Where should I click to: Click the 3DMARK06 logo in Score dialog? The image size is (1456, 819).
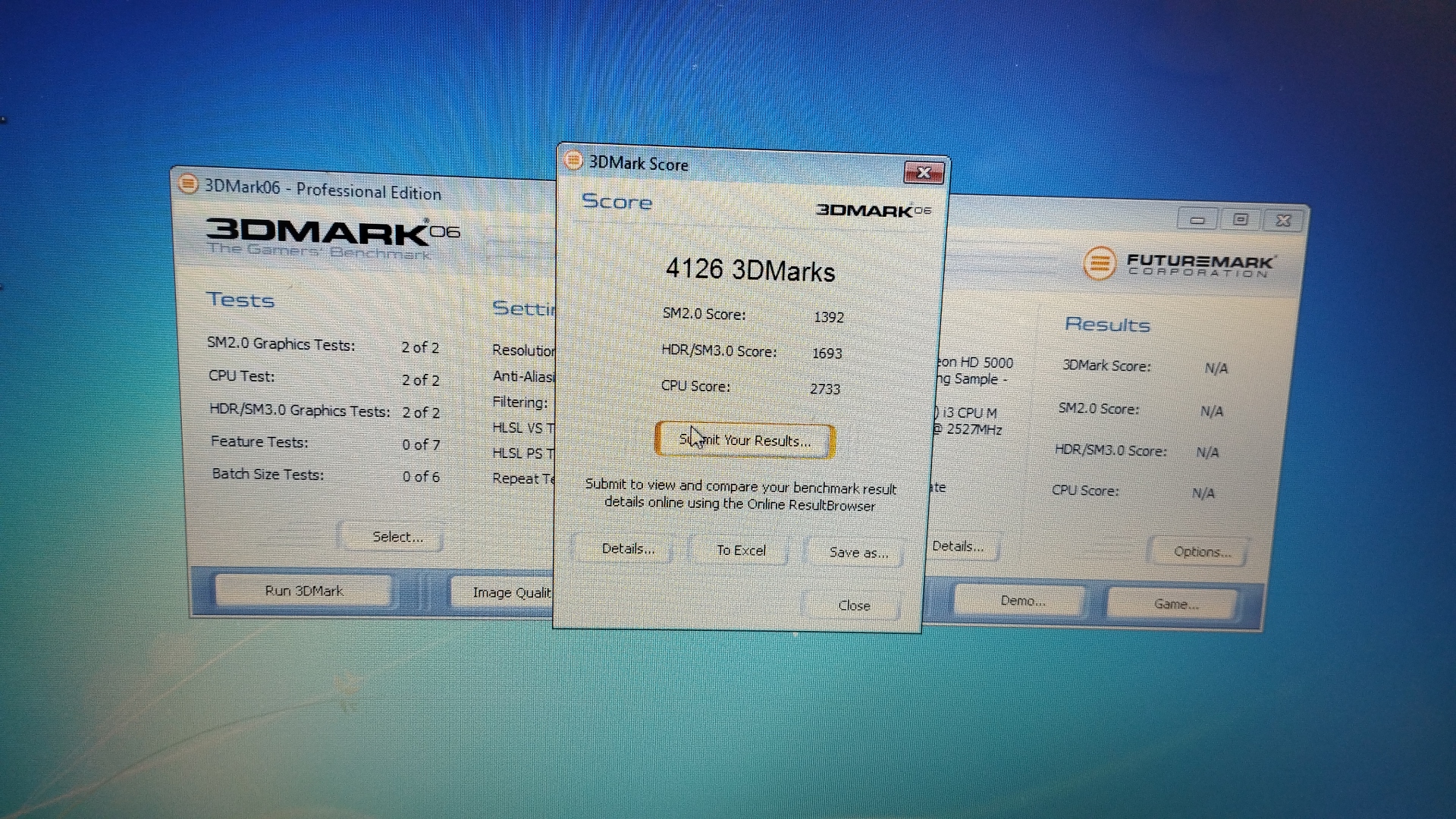pyautogui.click(x=873, y=210)
